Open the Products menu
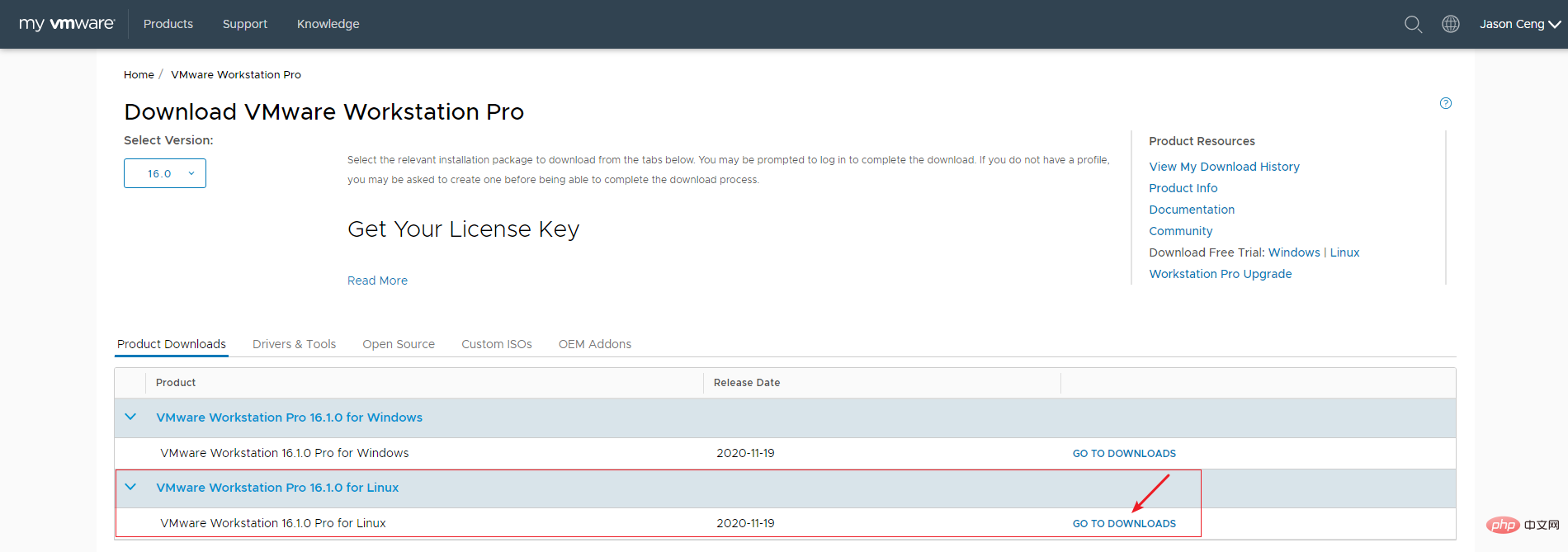The height and width of the screenshot is (552, 1568). 168,24
